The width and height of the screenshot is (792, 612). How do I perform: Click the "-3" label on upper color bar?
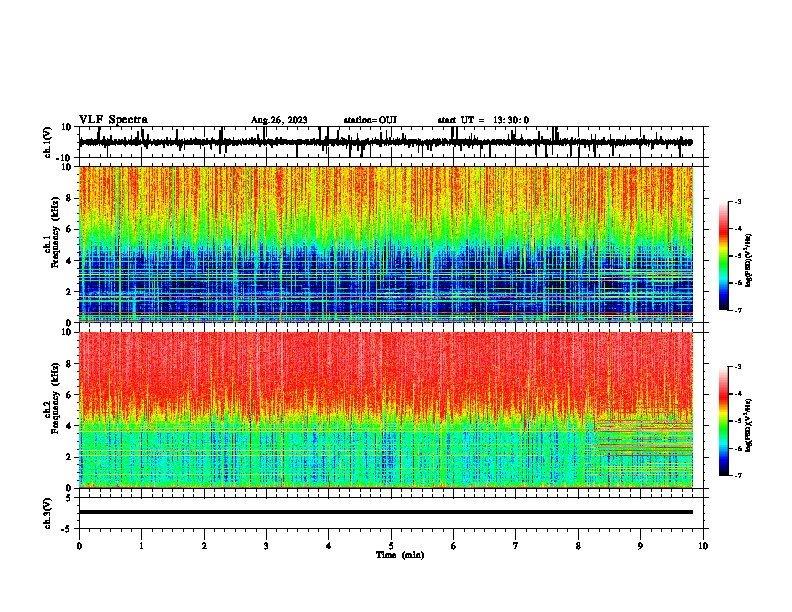(738, 202)
